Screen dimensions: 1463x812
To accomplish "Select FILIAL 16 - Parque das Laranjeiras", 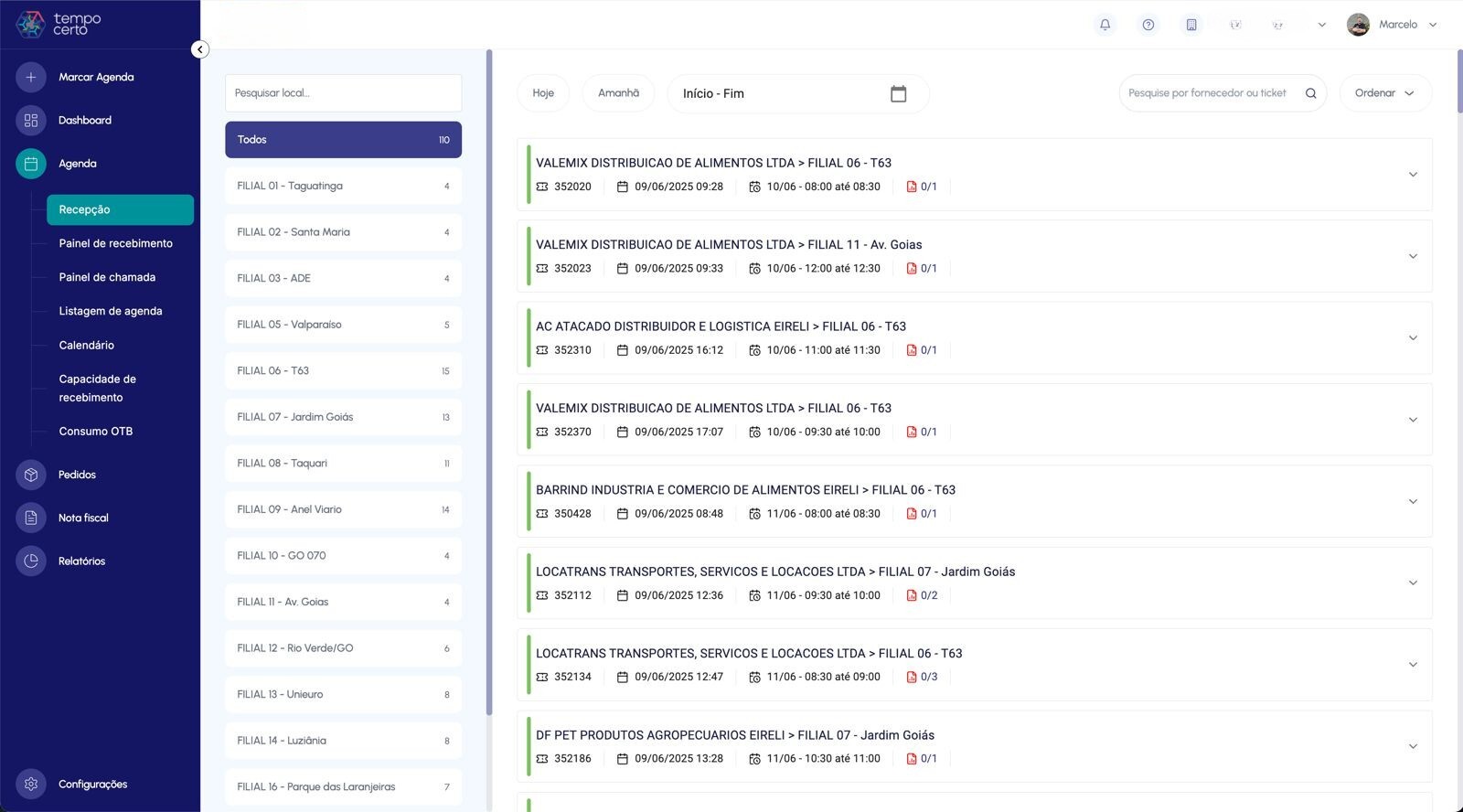I will click(343, 786).
